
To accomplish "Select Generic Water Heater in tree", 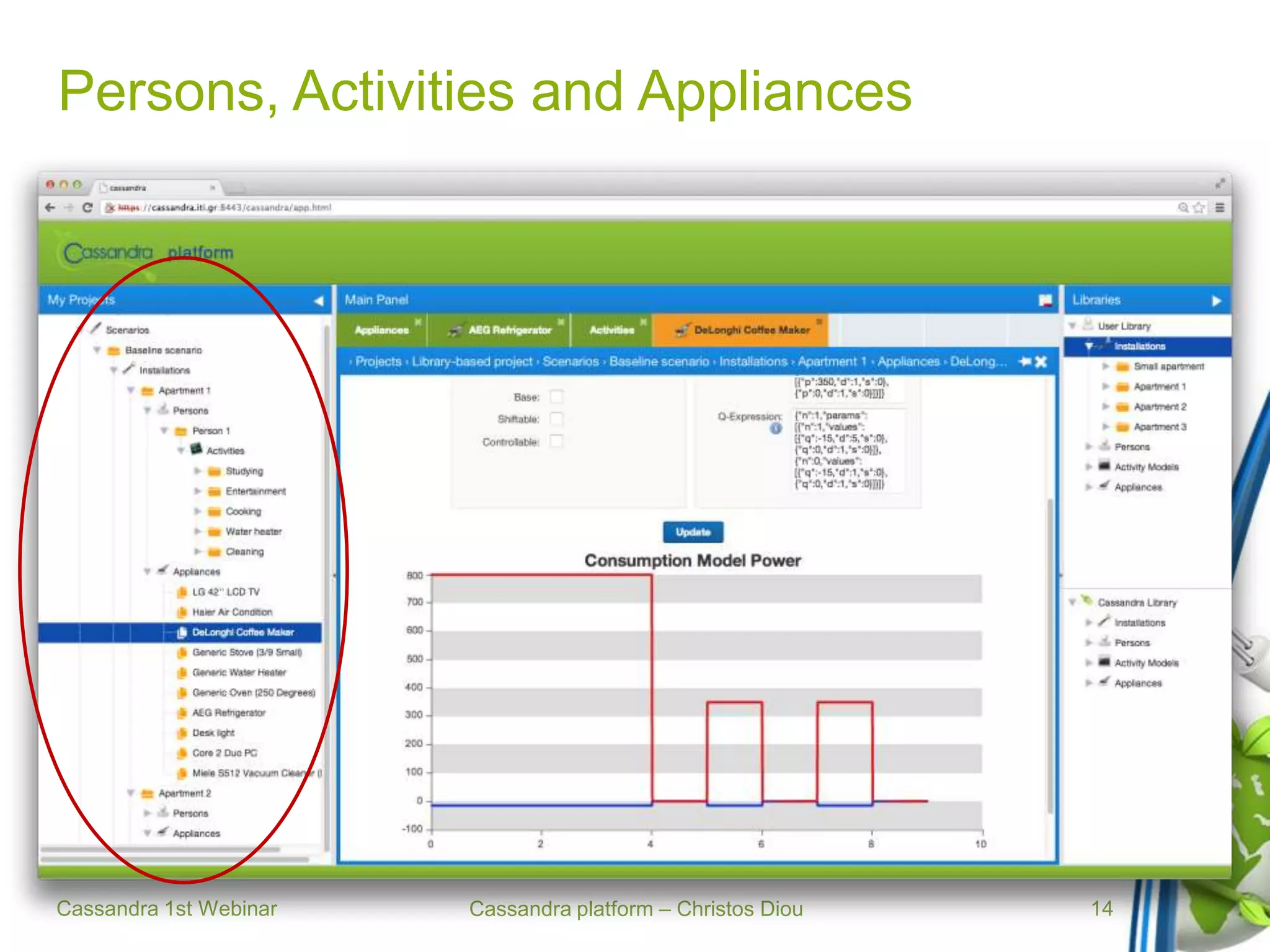I will coord(239,672).
